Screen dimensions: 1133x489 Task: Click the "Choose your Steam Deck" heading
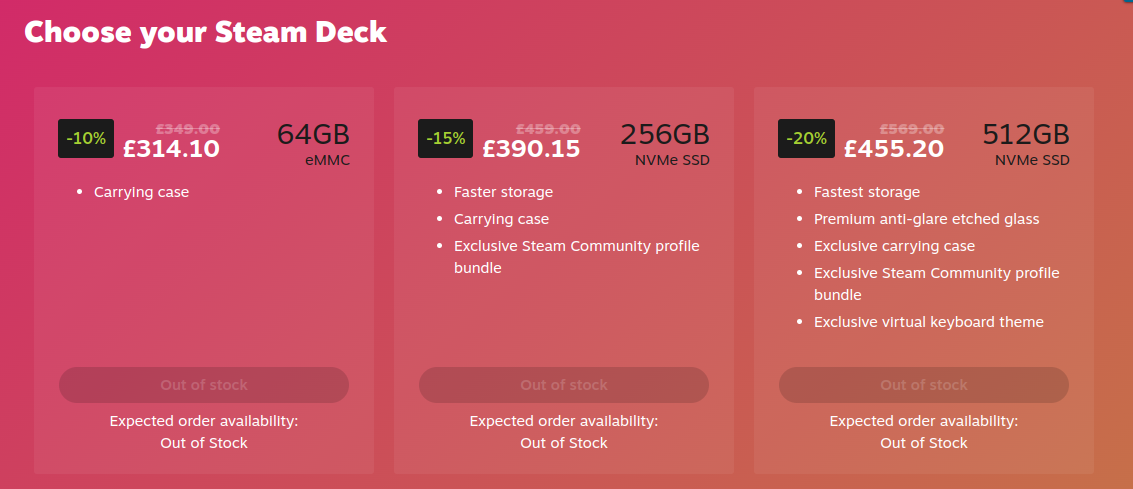tap(205, 32)
